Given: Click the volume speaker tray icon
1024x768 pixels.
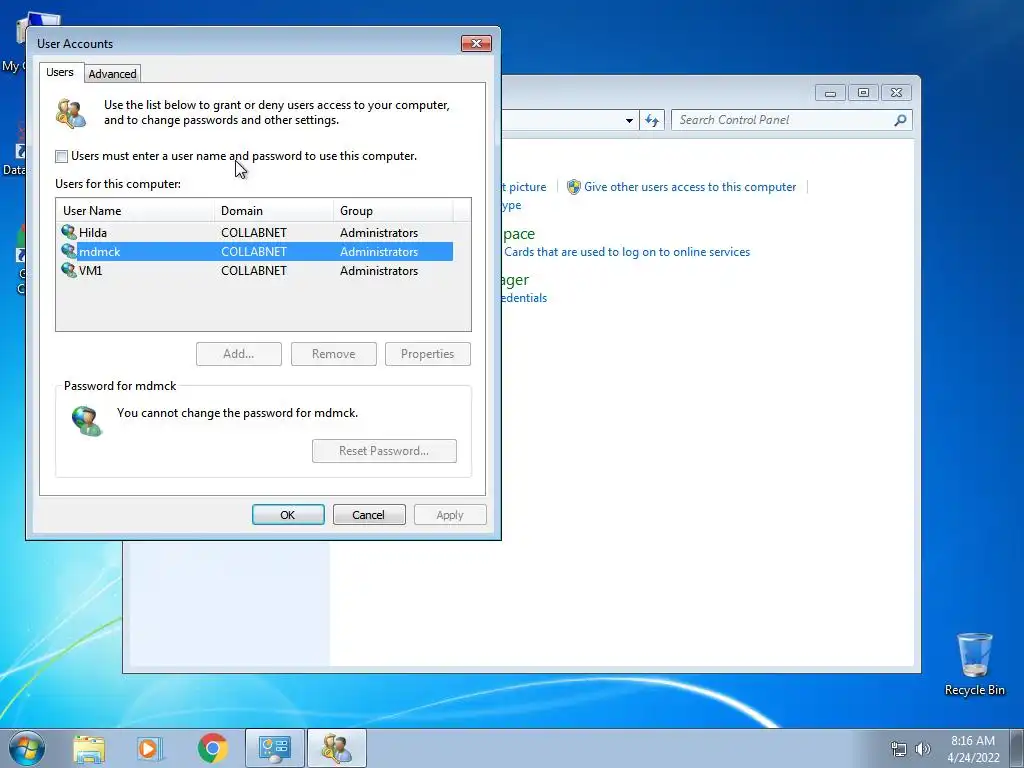Looking at the screenshot, I should pos(922,749).
